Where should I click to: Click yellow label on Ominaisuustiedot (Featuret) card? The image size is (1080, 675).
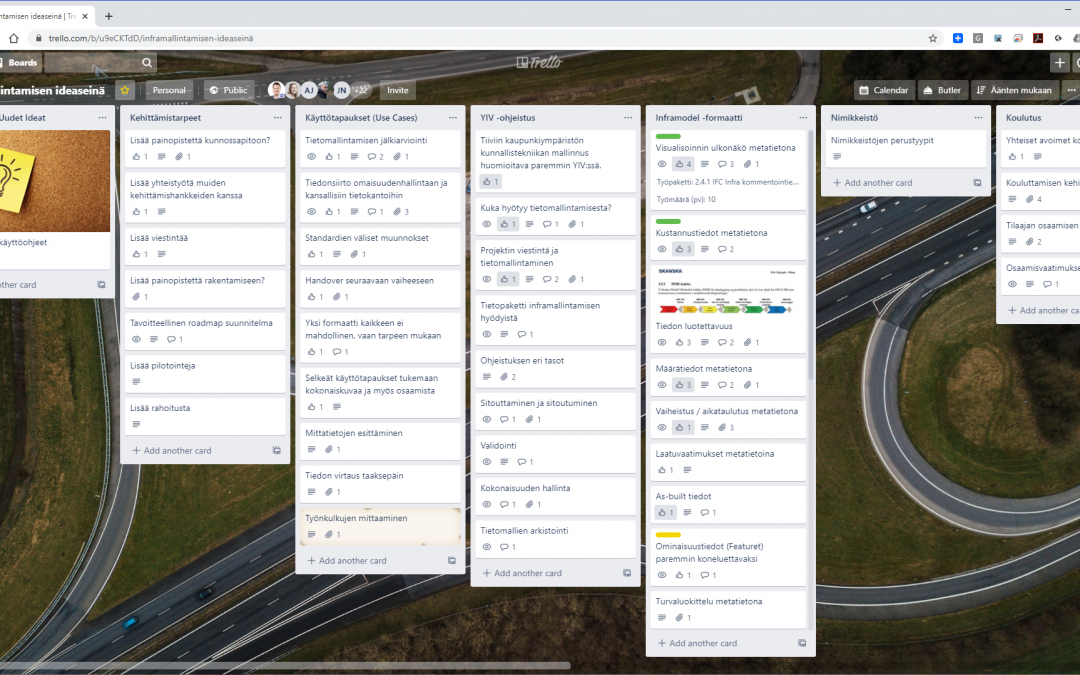[x=668, y=535]
